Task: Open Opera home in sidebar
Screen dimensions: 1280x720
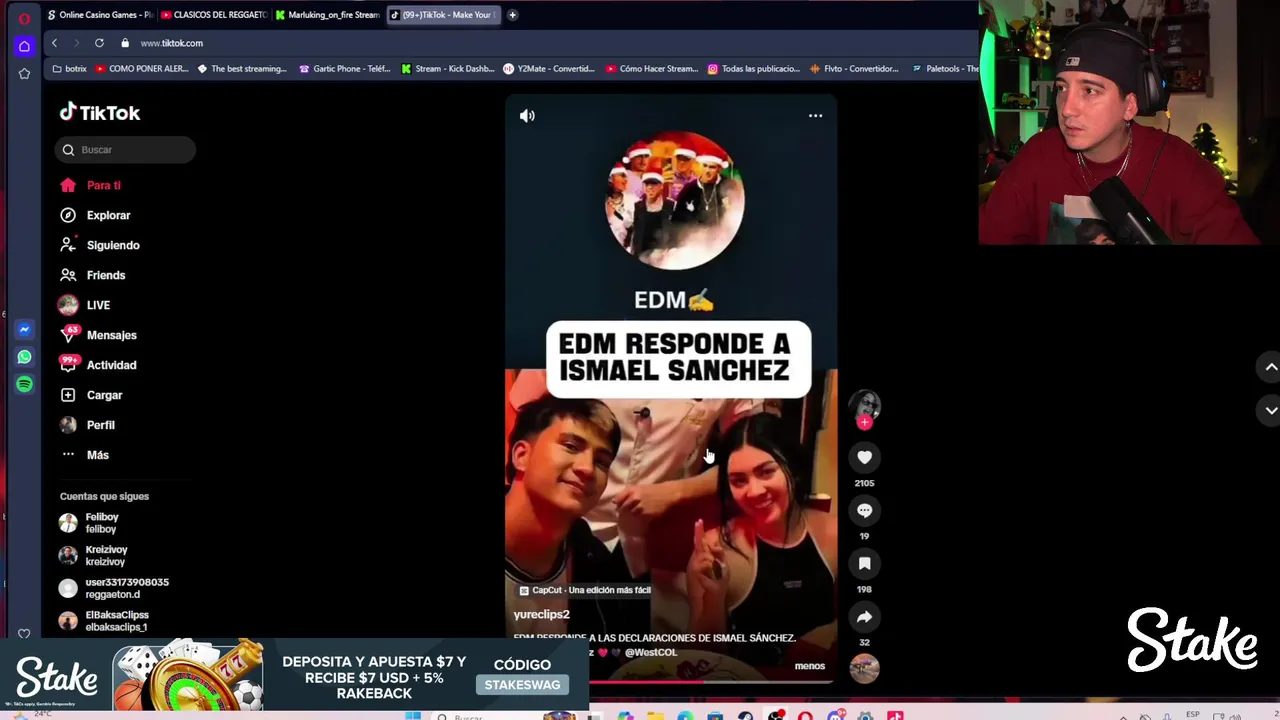Action: click(x=24, y=46)
